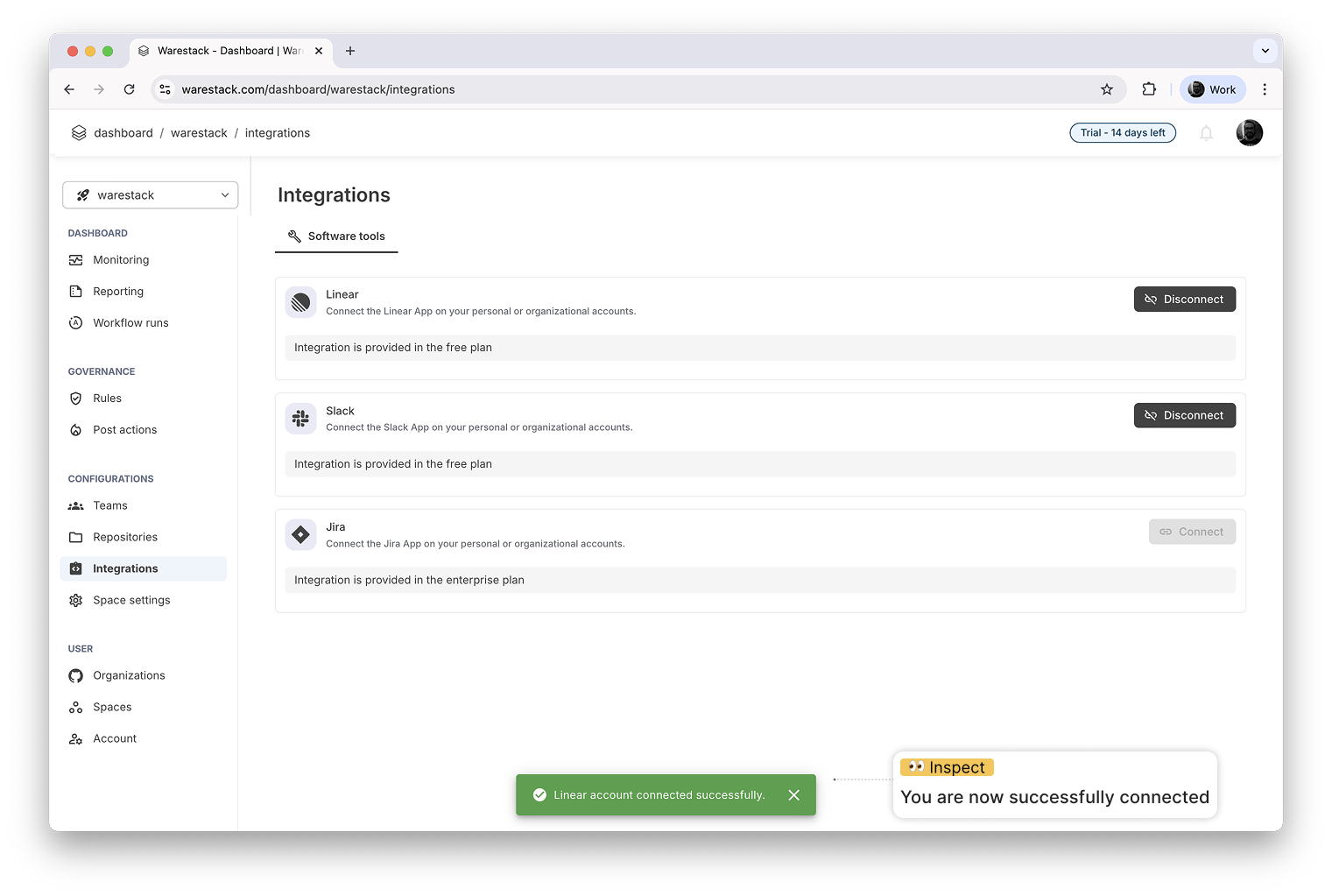The width and height of the screenshot is (1332, 896).
Task: Bookmark this page with star icon
Action: [x=1107, y=89]
